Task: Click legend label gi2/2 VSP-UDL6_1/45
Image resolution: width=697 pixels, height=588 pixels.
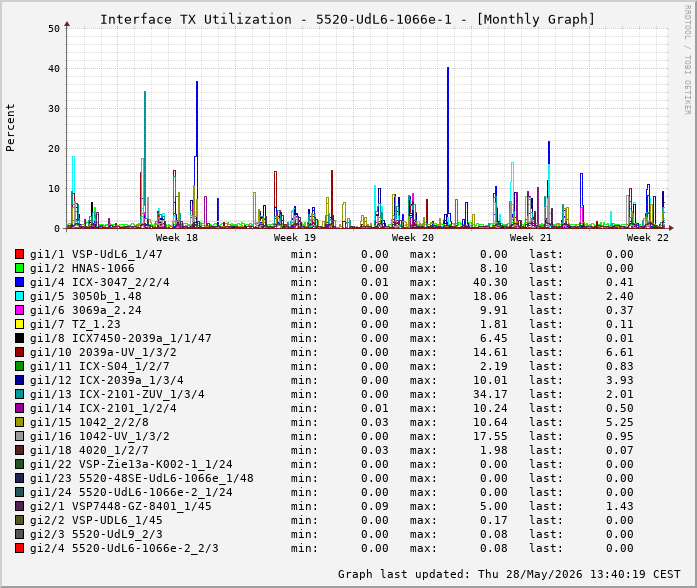Action: pos(96,520)
